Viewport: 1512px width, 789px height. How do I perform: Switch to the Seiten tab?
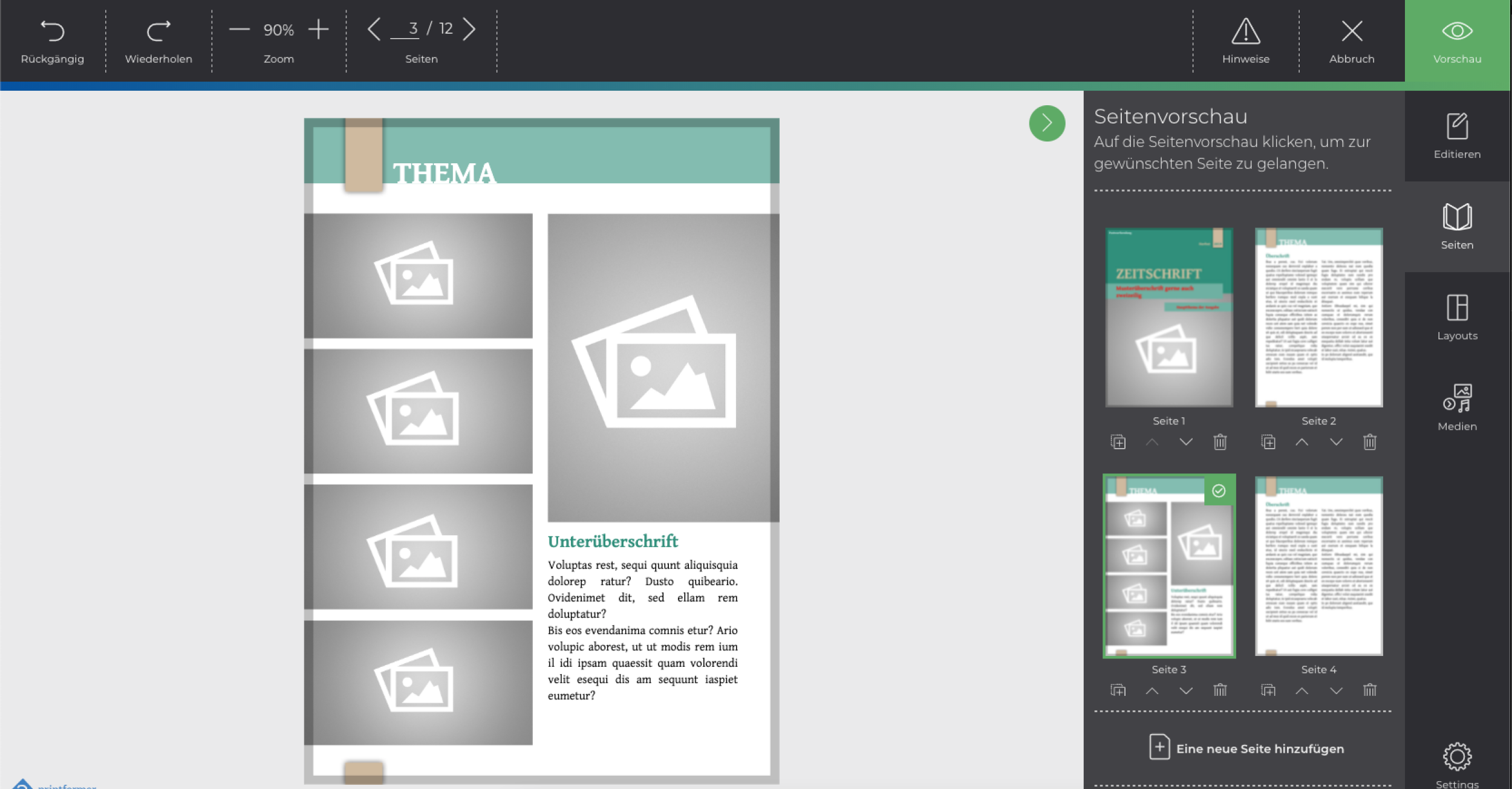pos(1458,224)
